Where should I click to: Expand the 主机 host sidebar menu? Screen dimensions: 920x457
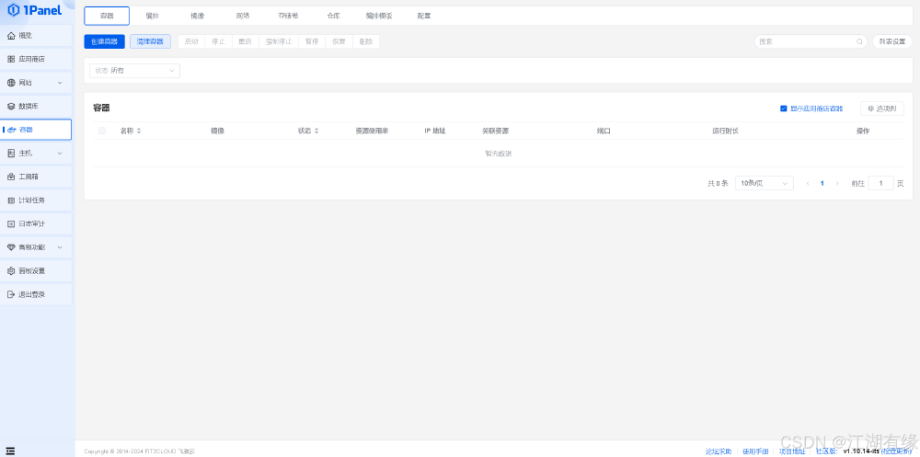(36, 153)
